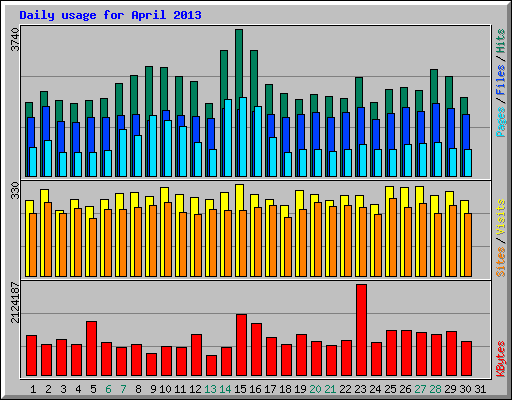This screenshot has height=400, width=512.
Task: Click the green weekend day label 27
Action: click(420, 389)
